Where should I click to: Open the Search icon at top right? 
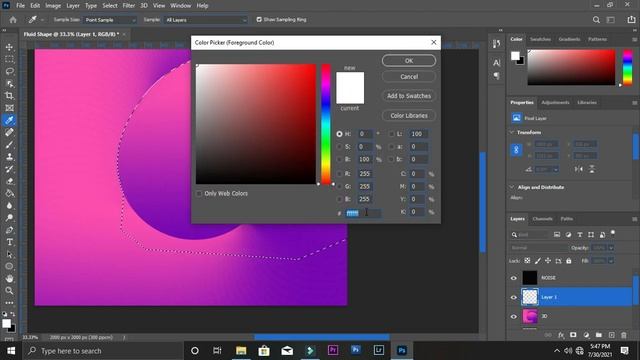(x=596, y=20)
